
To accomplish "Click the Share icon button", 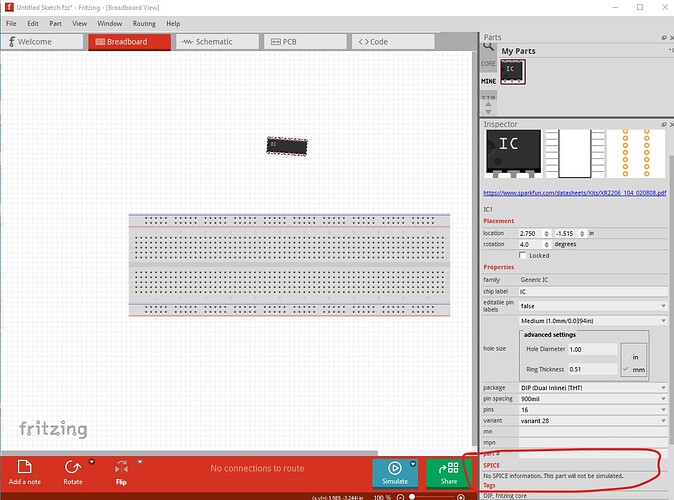I will coord(448,472).
